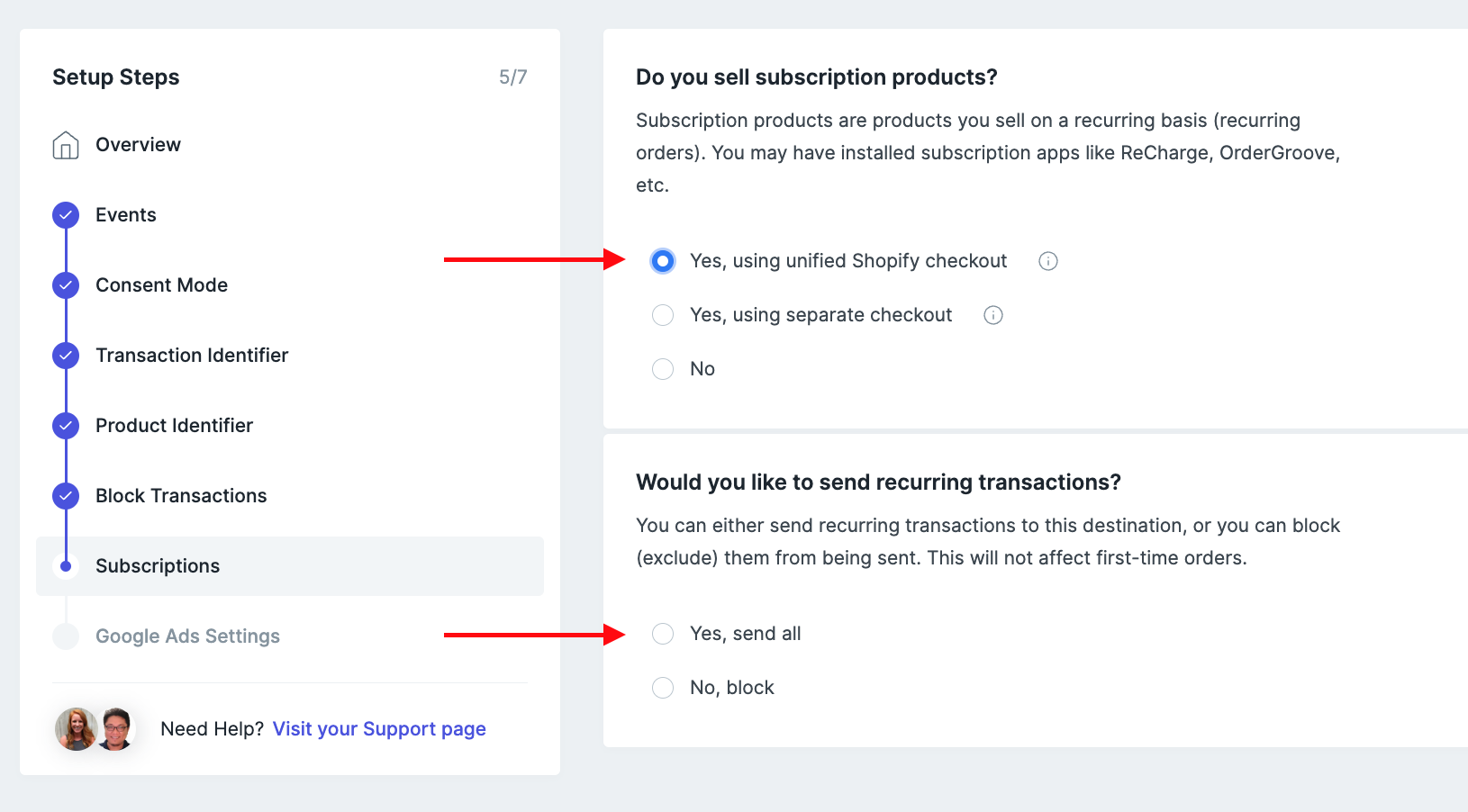Open the Overview setup step
The width and height of the screenshot is (1468, 812).
click(x=138, y=145)
